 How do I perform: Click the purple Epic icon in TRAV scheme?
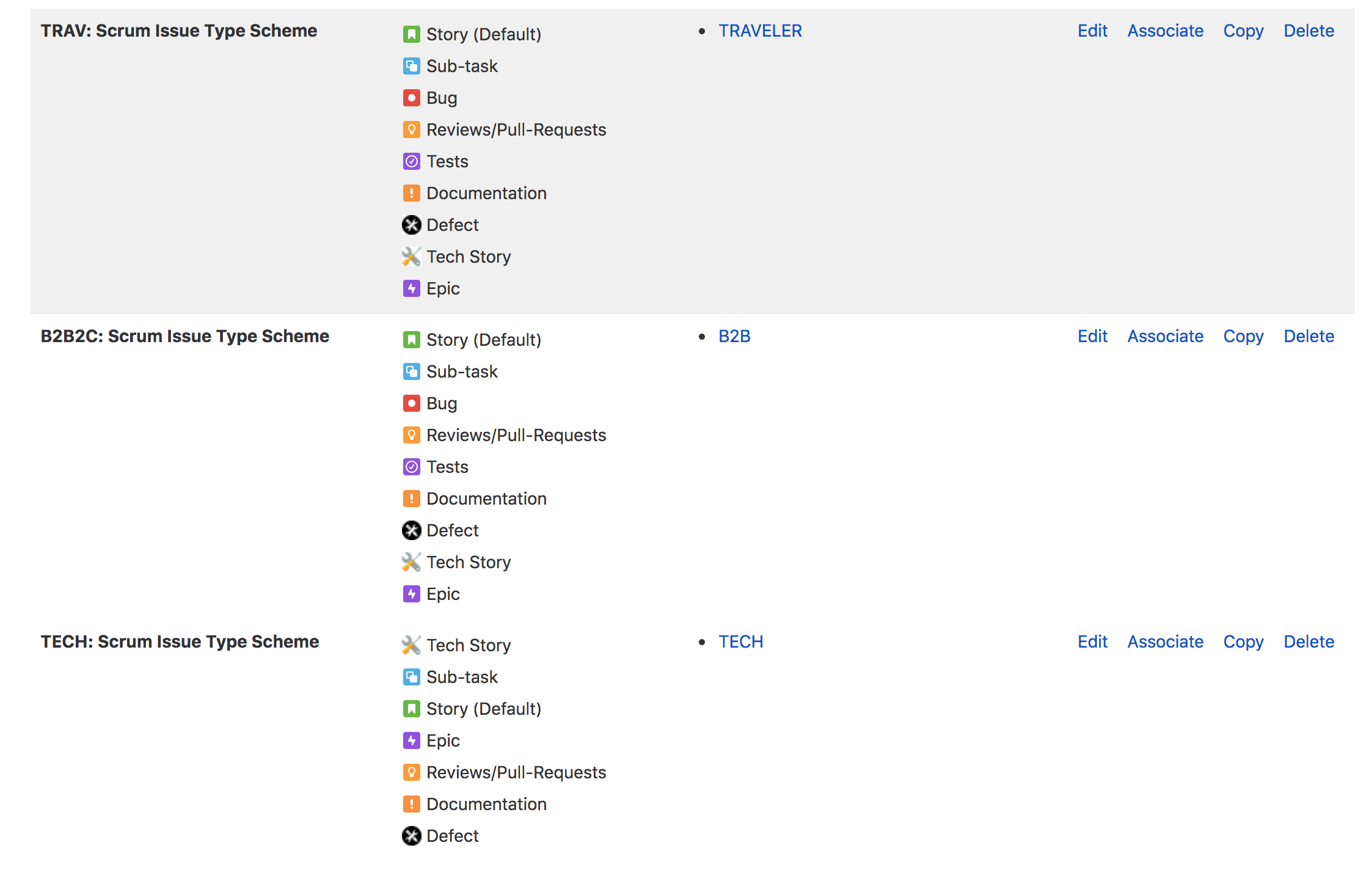click(x=411, y=288)
